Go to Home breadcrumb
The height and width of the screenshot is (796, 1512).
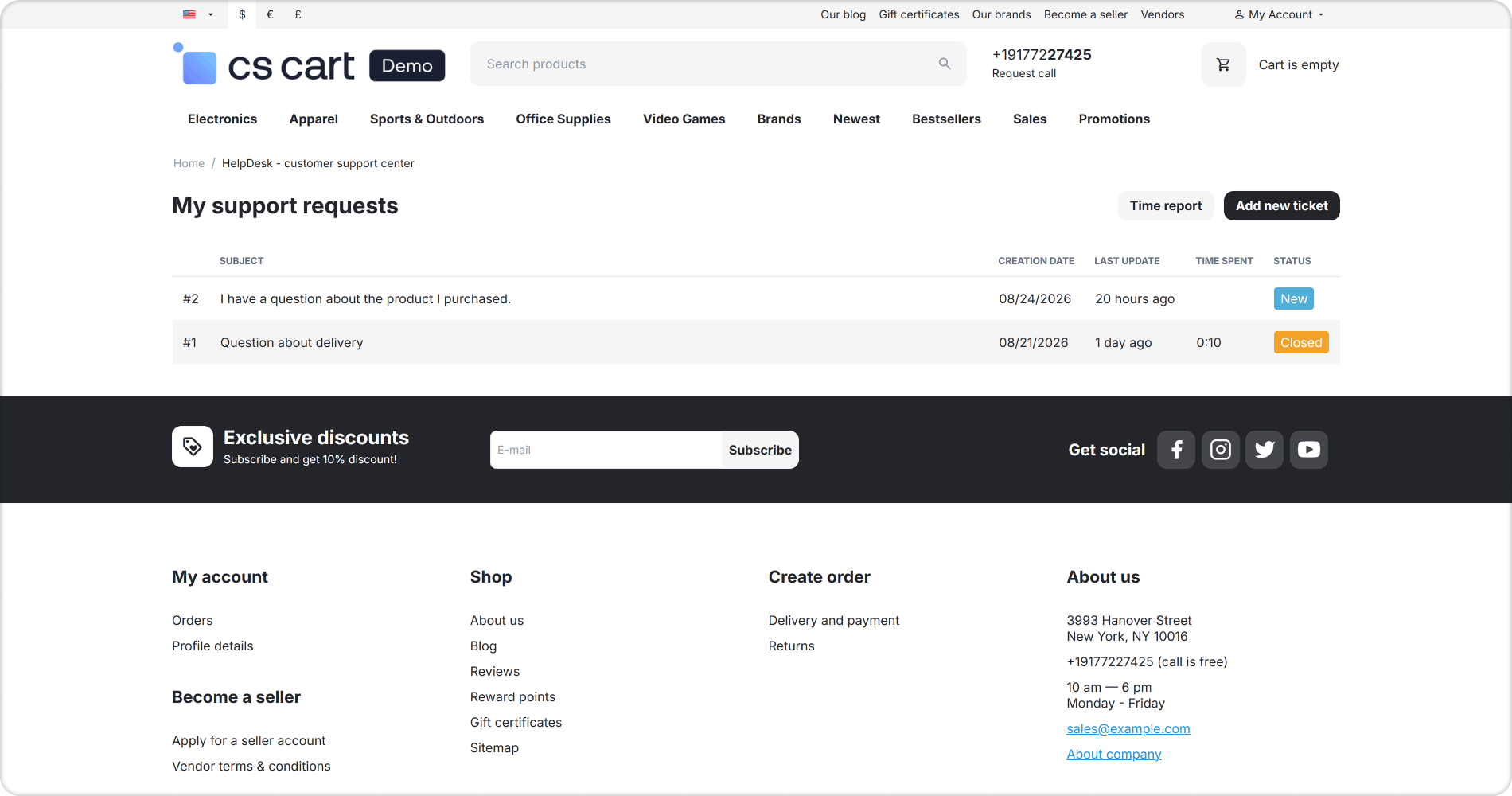(189, 163)
